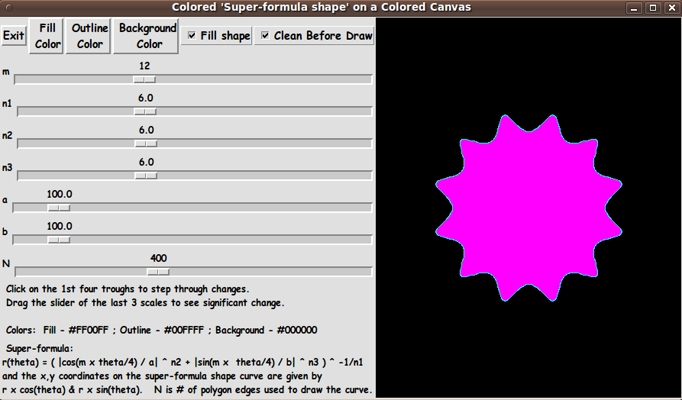Click the b slider handle
The height and width of the screenshot is (400, 682).
(x=59, y=240)
